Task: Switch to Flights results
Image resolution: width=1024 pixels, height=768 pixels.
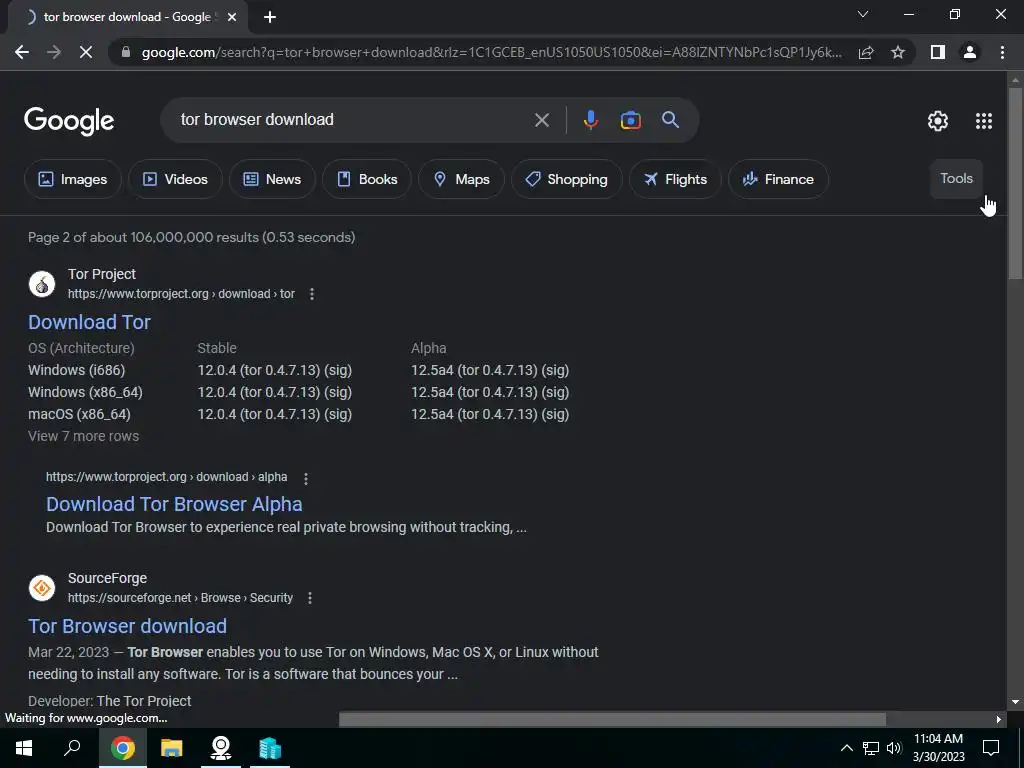Action: [675, 179]
